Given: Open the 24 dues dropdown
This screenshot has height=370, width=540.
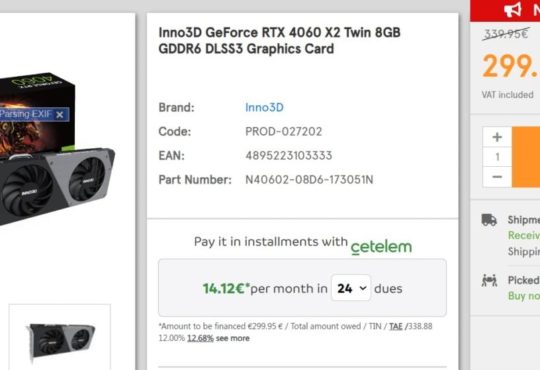Looking at the screenshot, I should (351, 288).
